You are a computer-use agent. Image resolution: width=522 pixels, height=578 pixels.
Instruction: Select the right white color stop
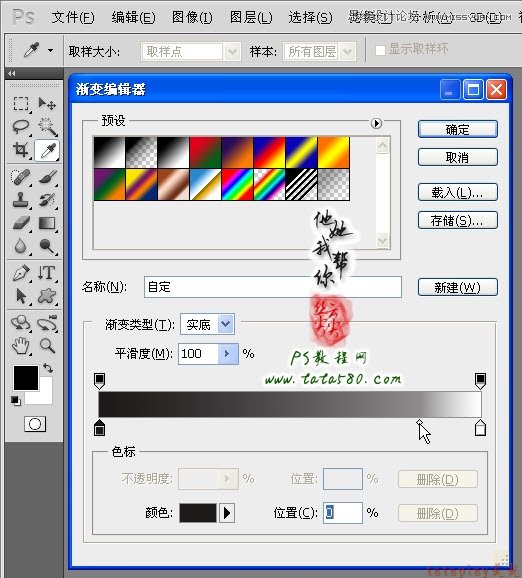480,428
